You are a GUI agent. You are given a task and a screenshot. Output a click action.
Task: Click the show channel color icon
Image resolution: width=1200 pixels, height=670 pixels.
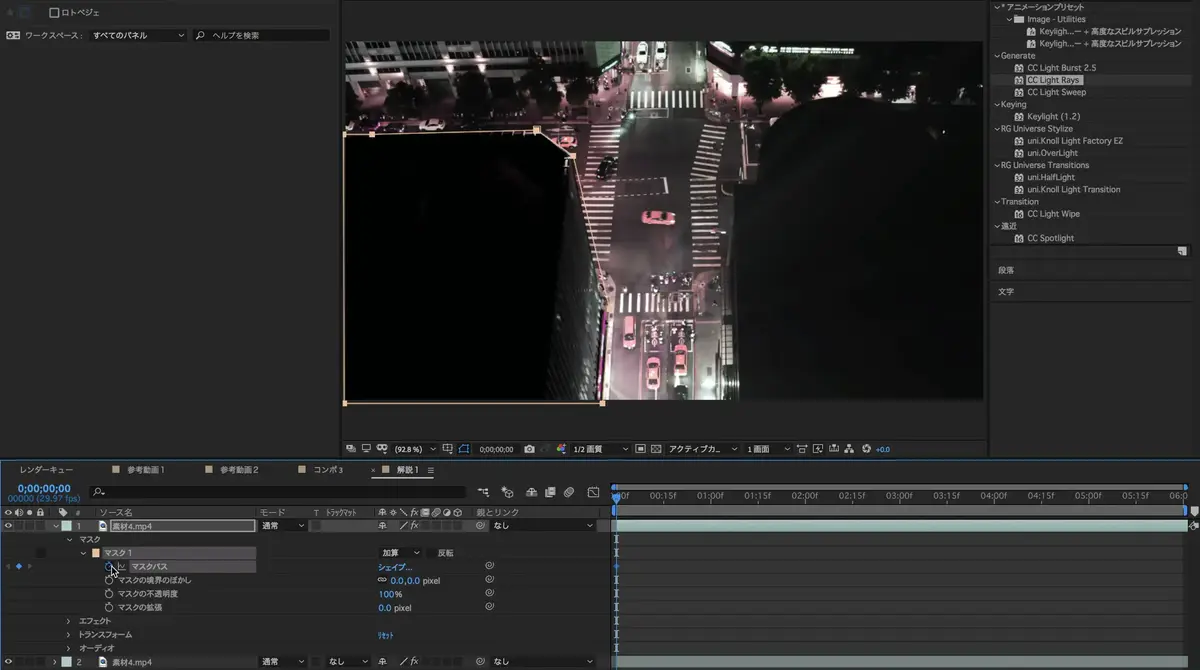[561, 449]
